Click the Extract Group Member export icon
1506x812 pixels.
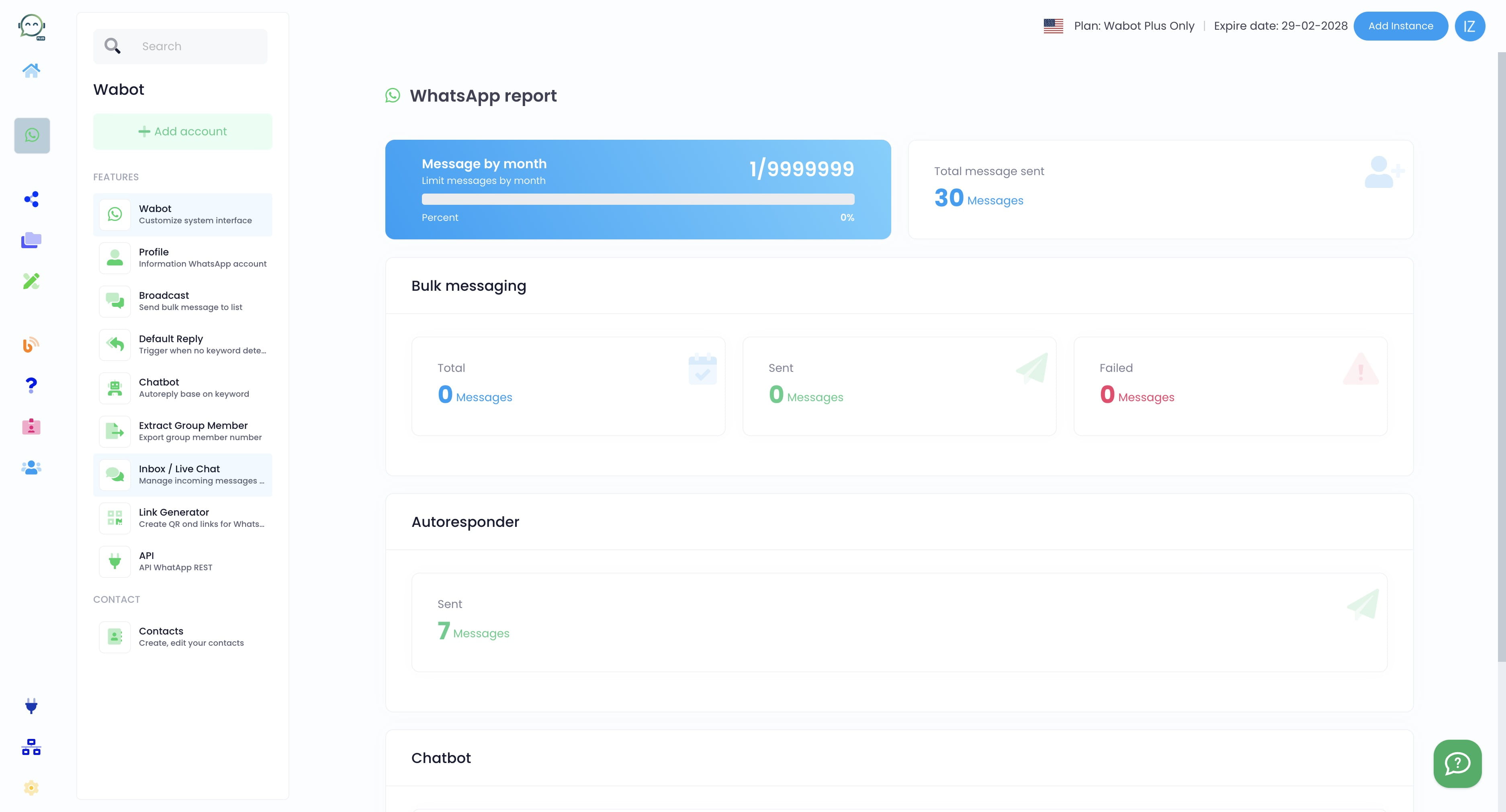[x=115, y=431]
